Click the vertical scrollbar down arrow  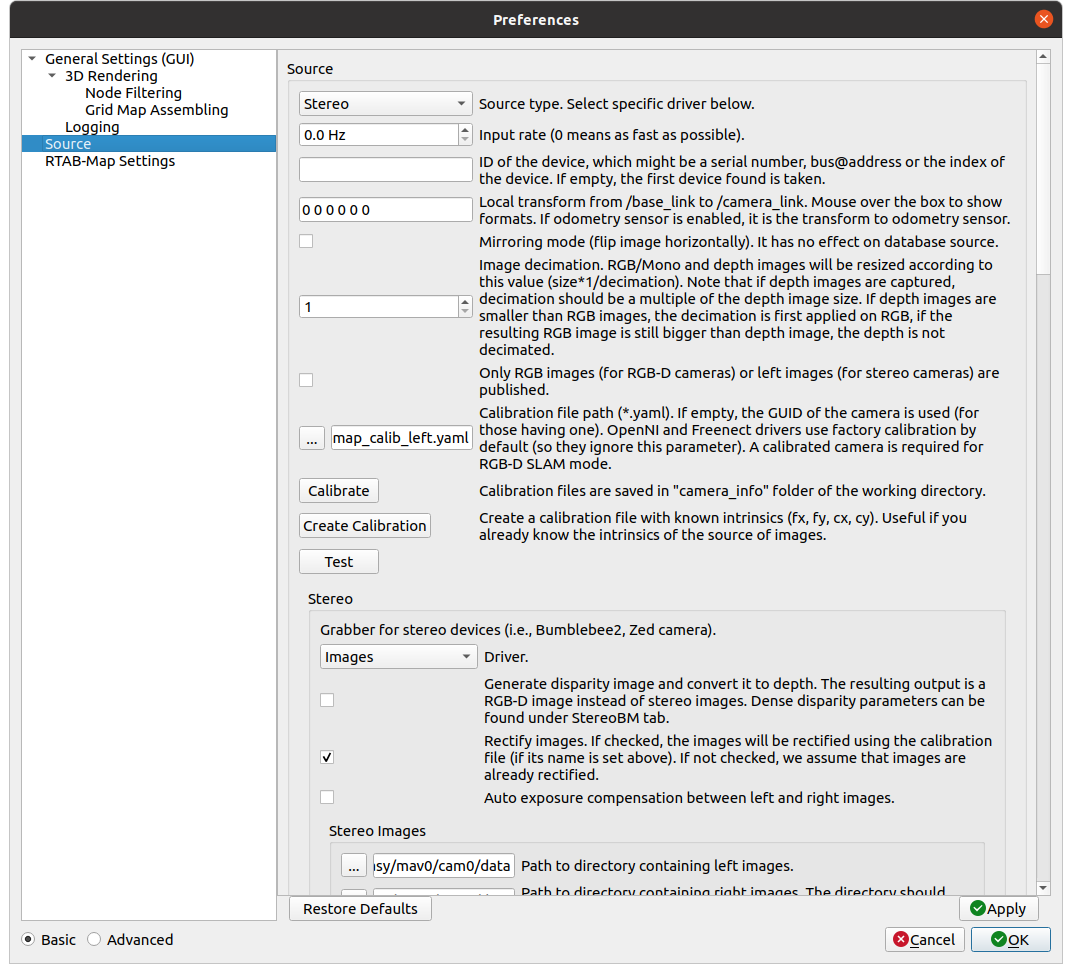(1043, 887)
